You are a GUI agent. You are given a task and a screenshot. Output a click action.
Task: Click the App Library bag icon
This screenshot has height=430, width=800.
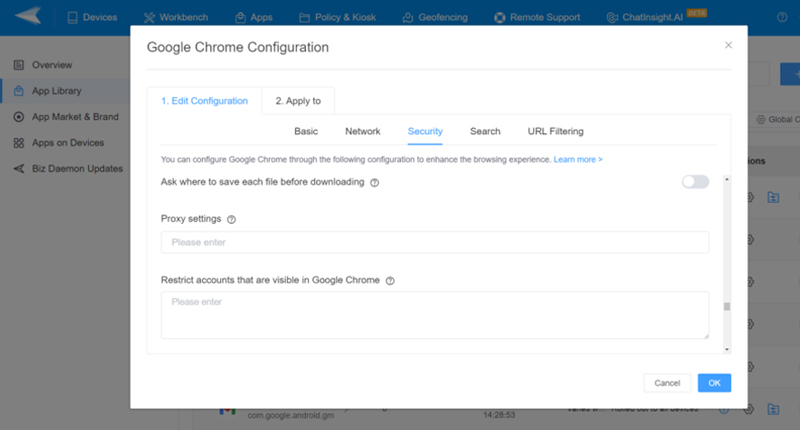tap(19, 91)
